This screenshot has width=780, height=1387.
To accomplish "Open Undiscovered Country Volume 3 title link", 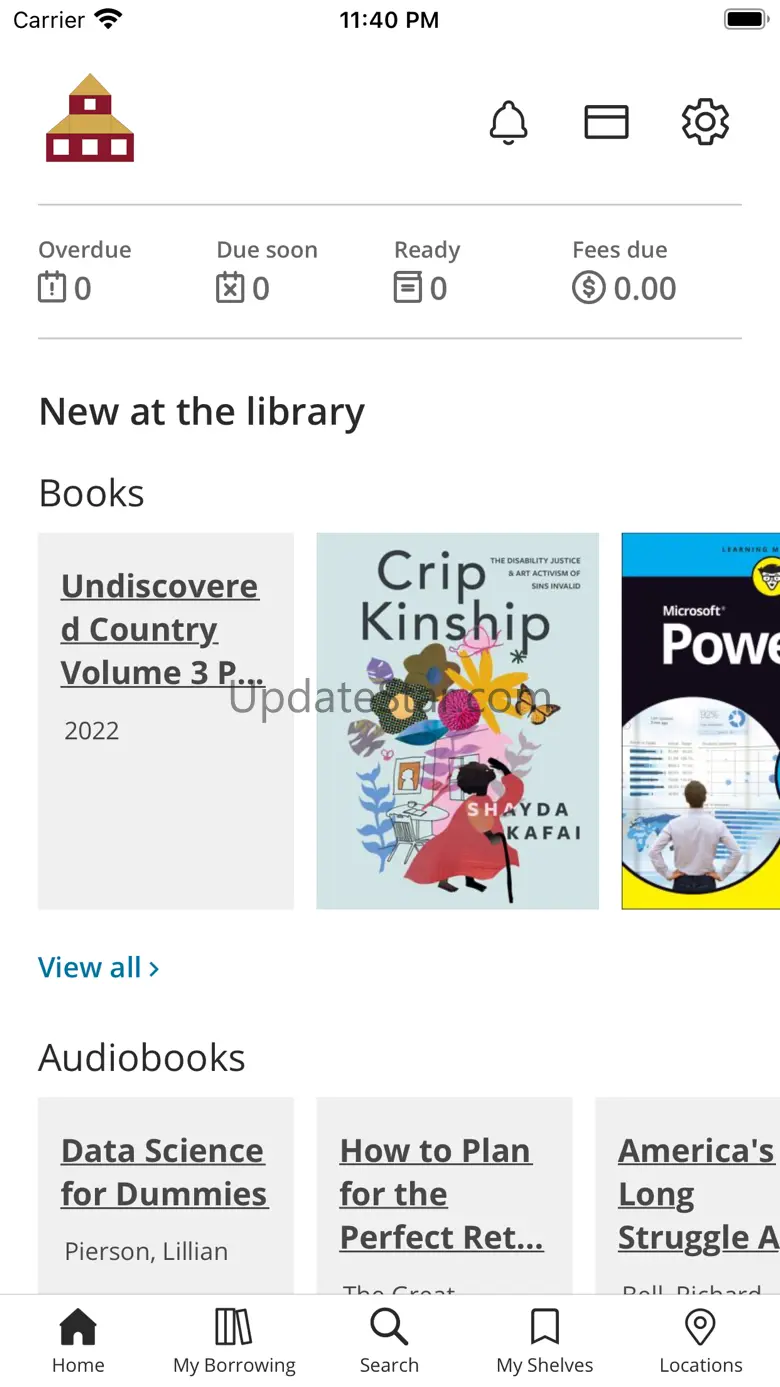I will coord(161,629).
